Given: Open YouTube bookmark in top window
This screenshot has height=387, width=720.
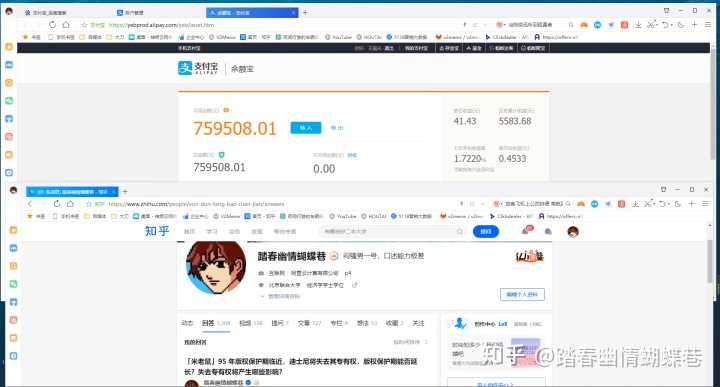Looking at the screenshot, I should (338, 37).
